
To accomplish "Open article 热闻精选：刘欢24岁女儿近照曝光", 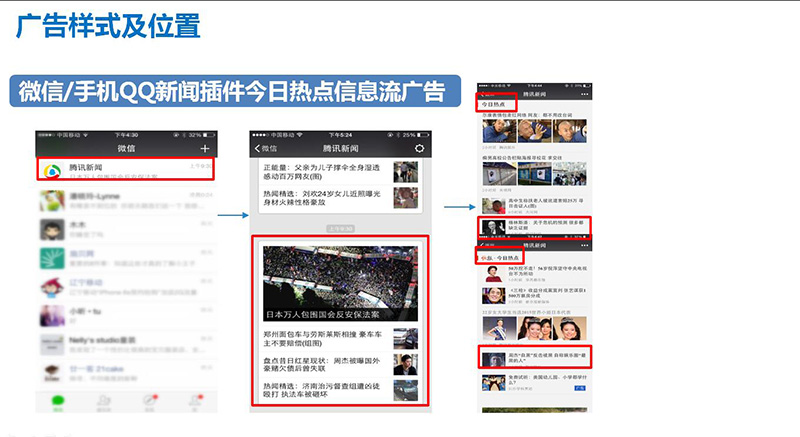I will click(x=340, y=198).
